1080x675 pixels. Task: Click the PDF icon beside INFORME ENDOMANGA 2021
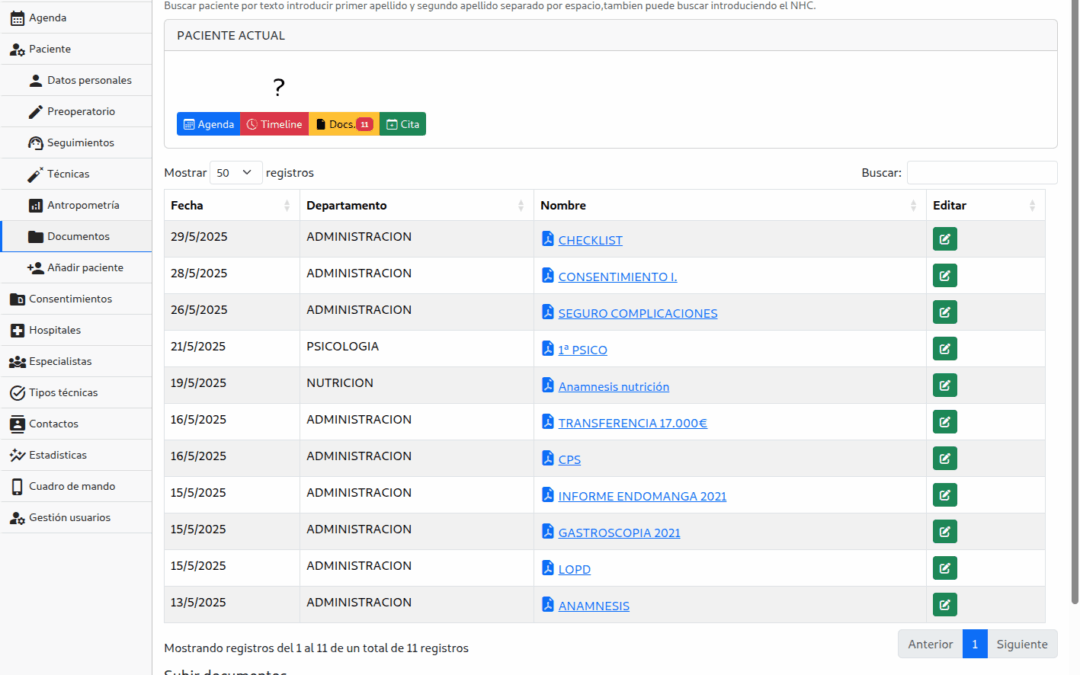tap(548, 494)
